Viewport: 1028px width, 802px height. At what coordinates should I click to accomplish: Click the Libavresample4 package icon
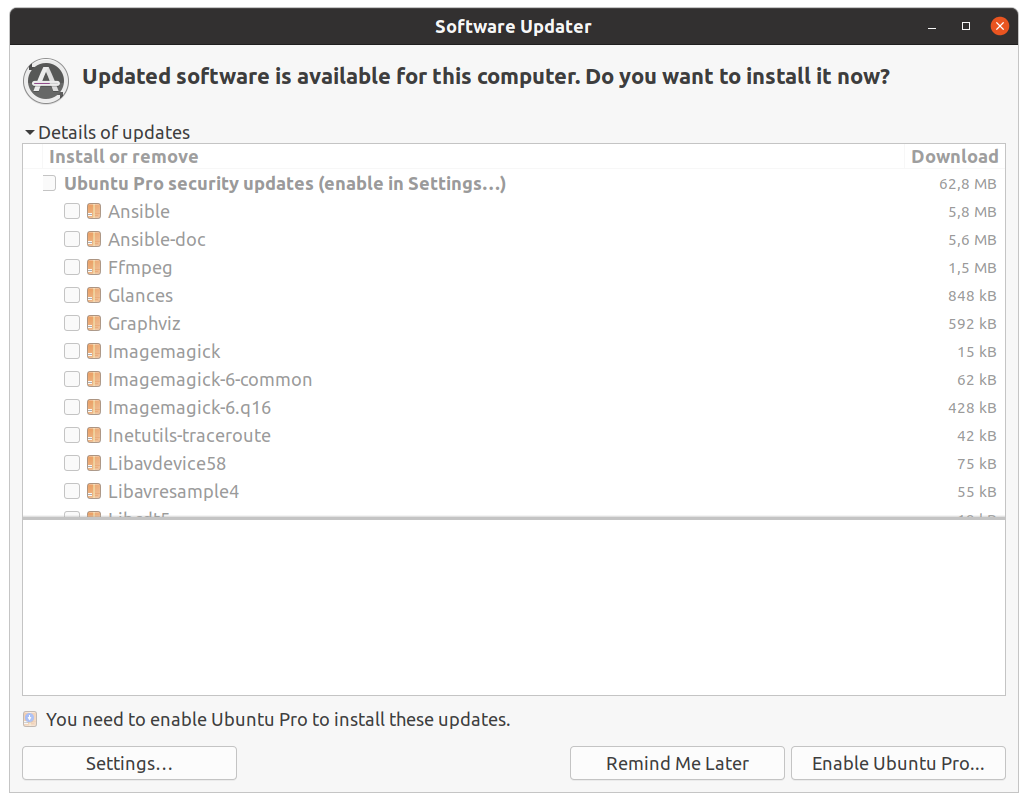[94, 491]
